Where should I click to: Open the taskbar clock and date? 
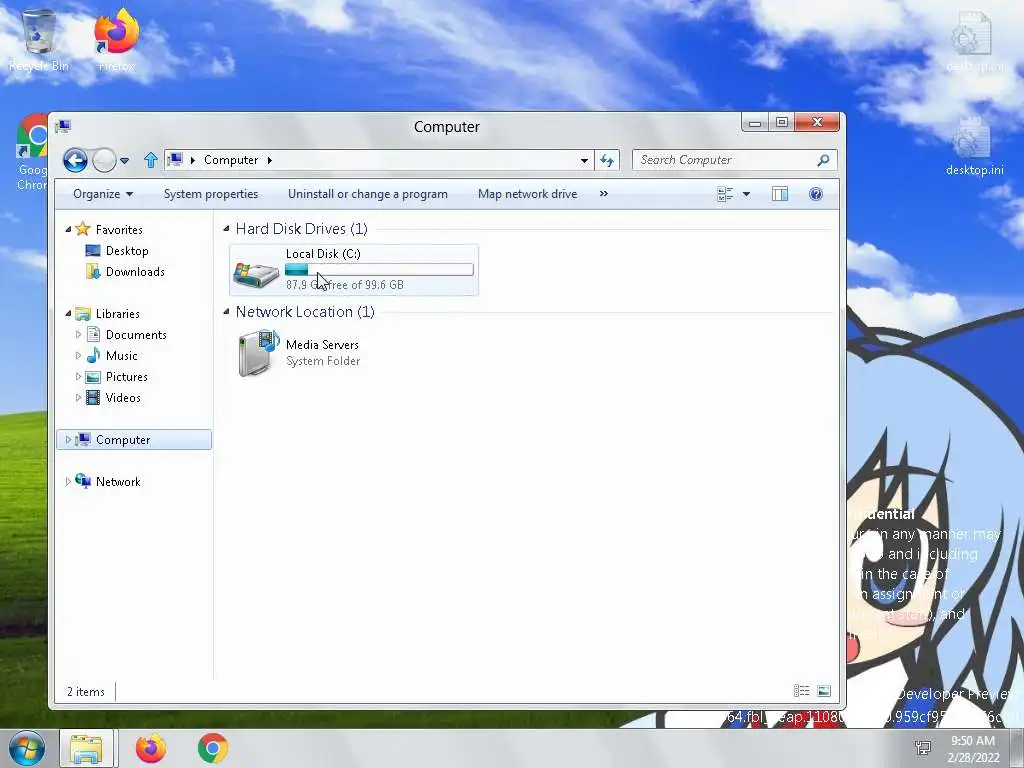click(973, 749)
